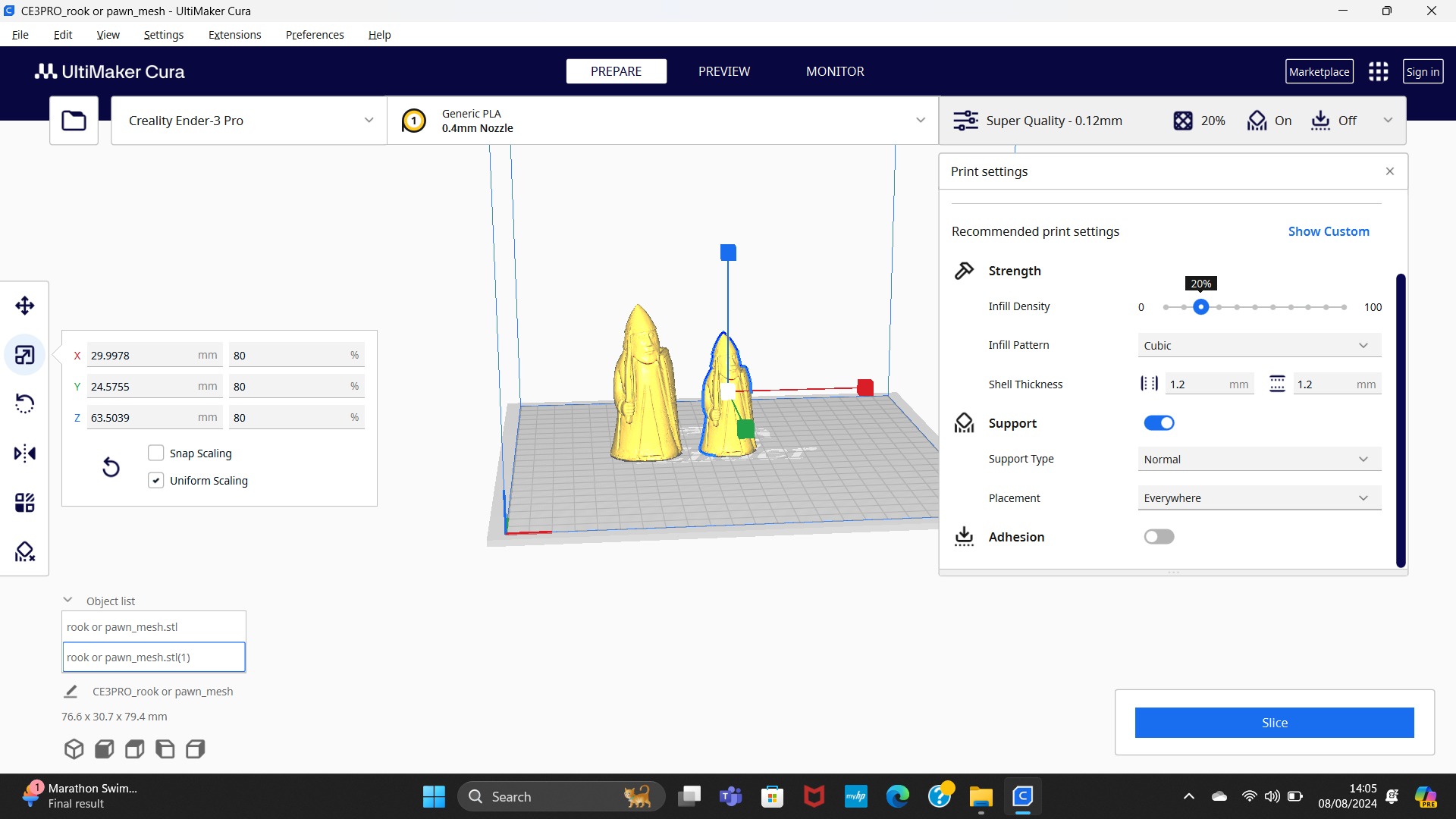Click the open file folder icon
The height and width of the screenshot is (819, 1456).
74,121
